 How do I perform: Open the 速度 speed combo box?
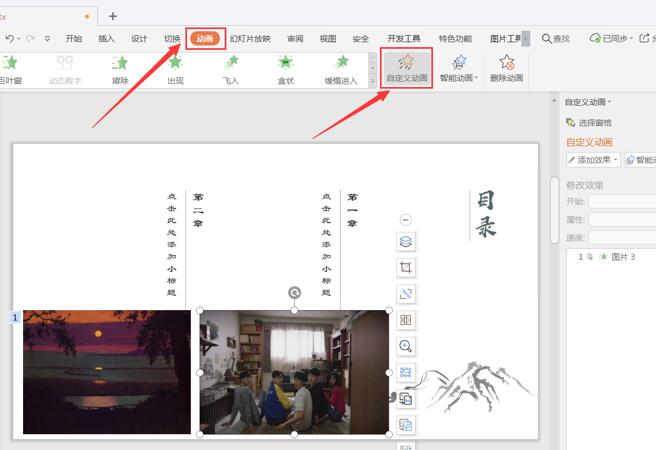click(622, 238)
